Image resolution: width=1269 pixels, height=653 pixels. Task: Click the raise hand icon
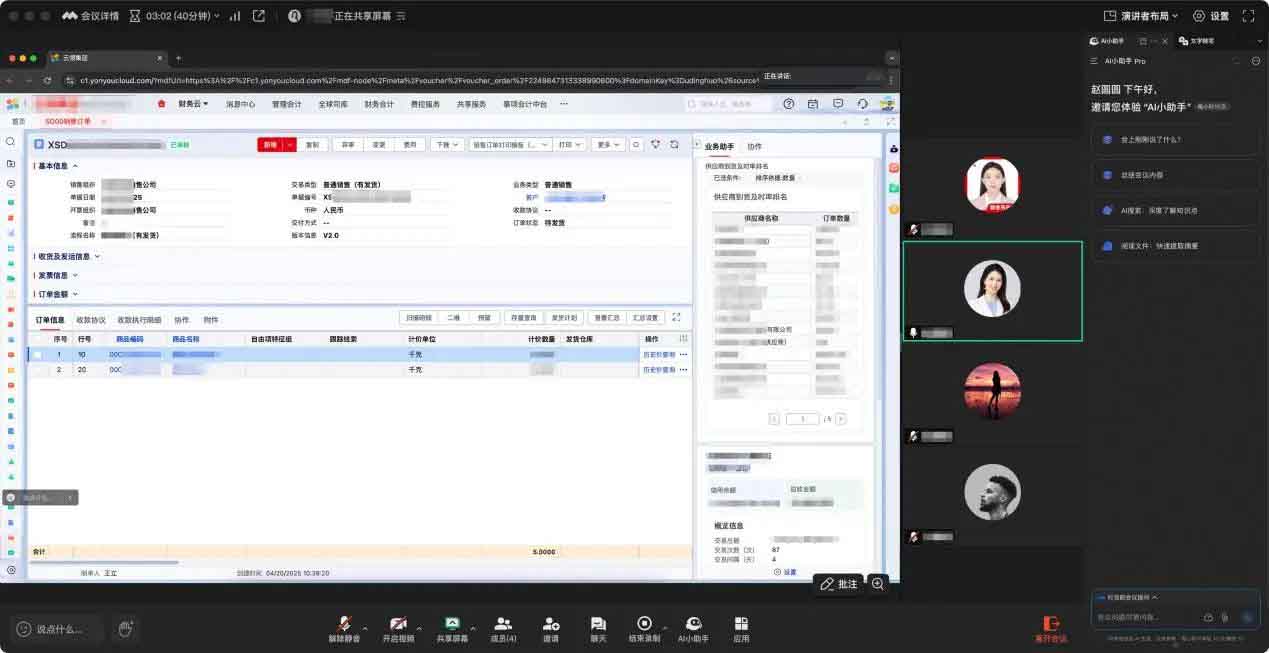pos(126,629)
